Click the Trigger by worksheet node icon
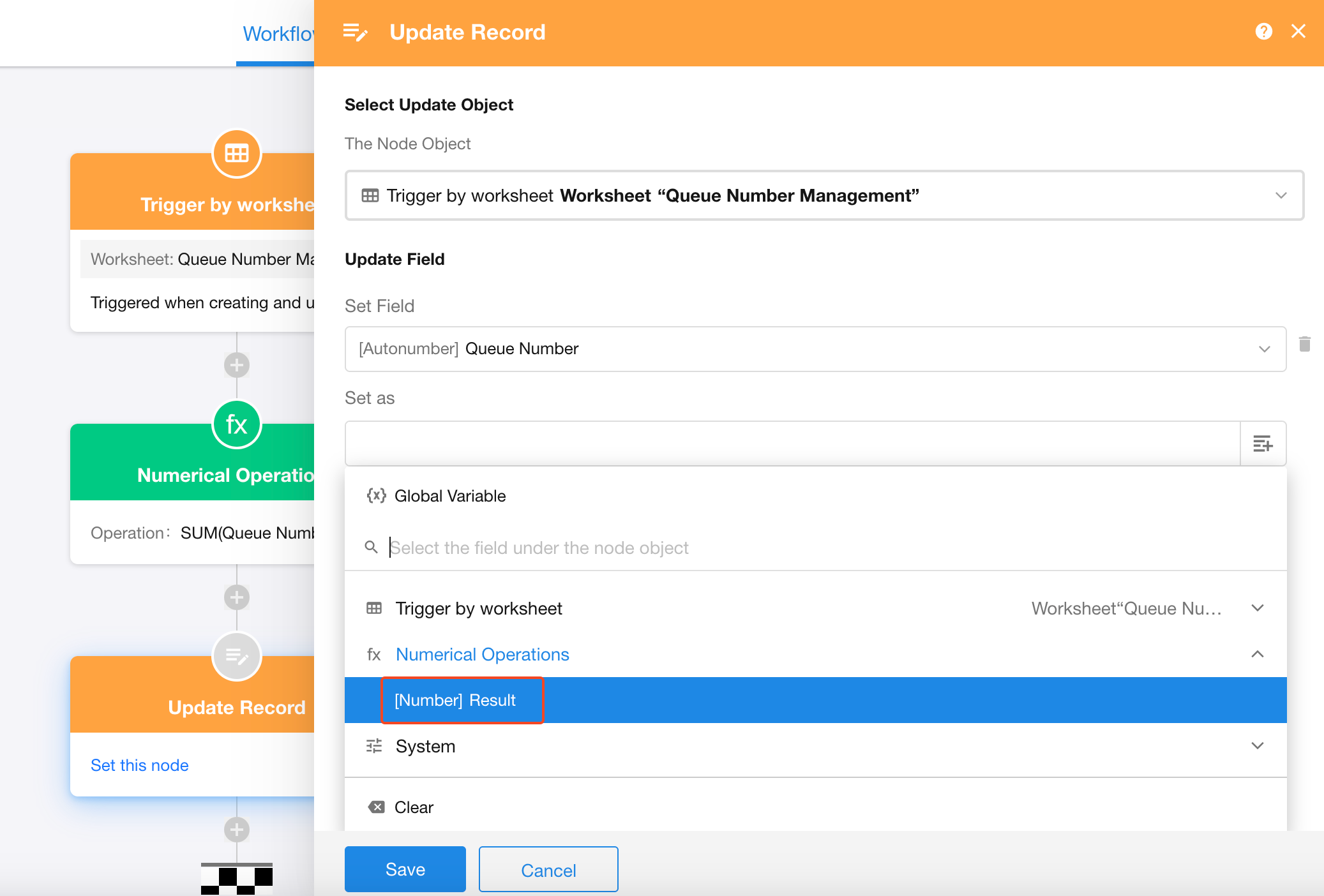 coord(236,153)
